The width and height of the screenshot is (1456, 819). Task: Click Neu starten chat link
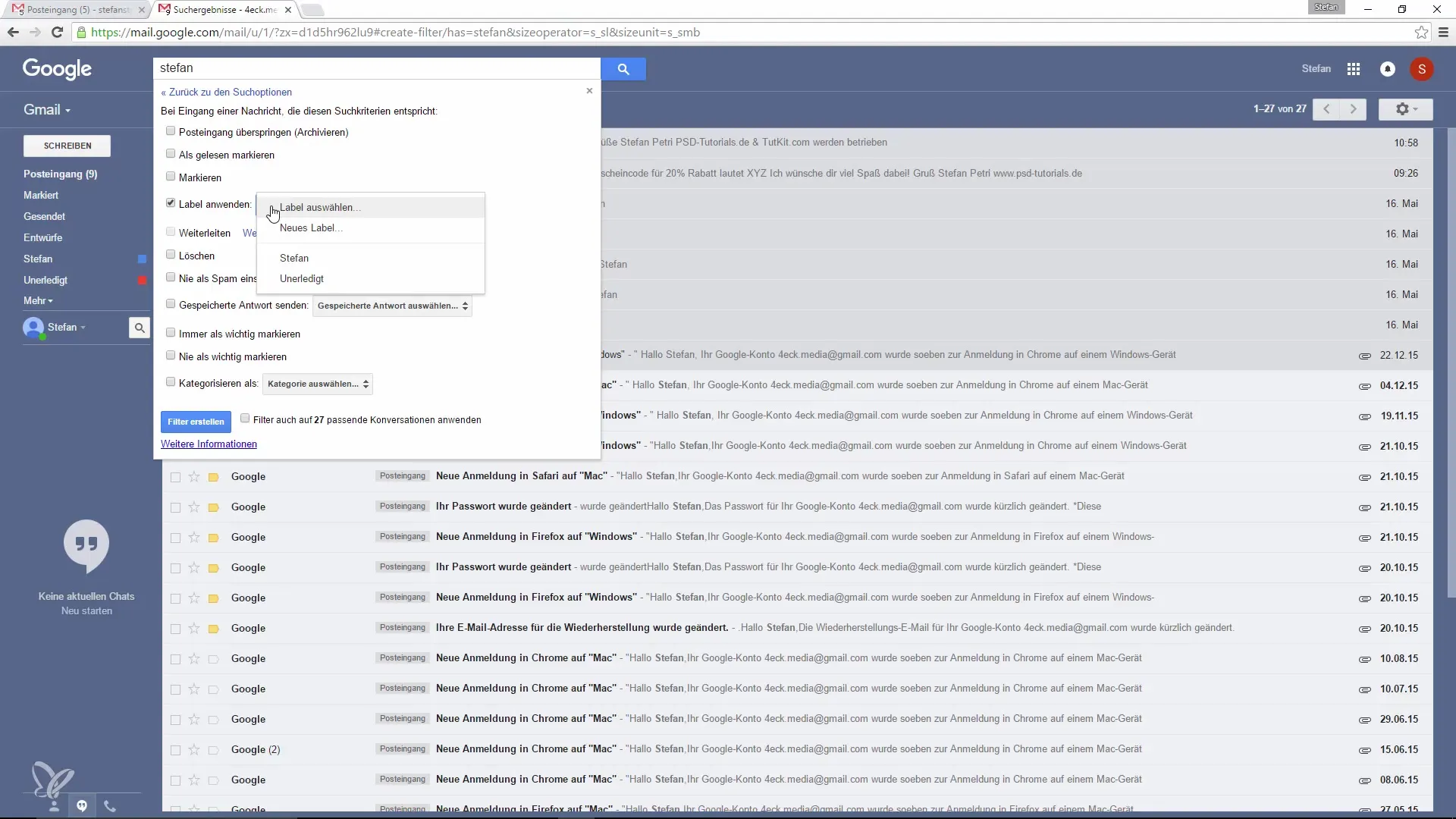point(86,611)
